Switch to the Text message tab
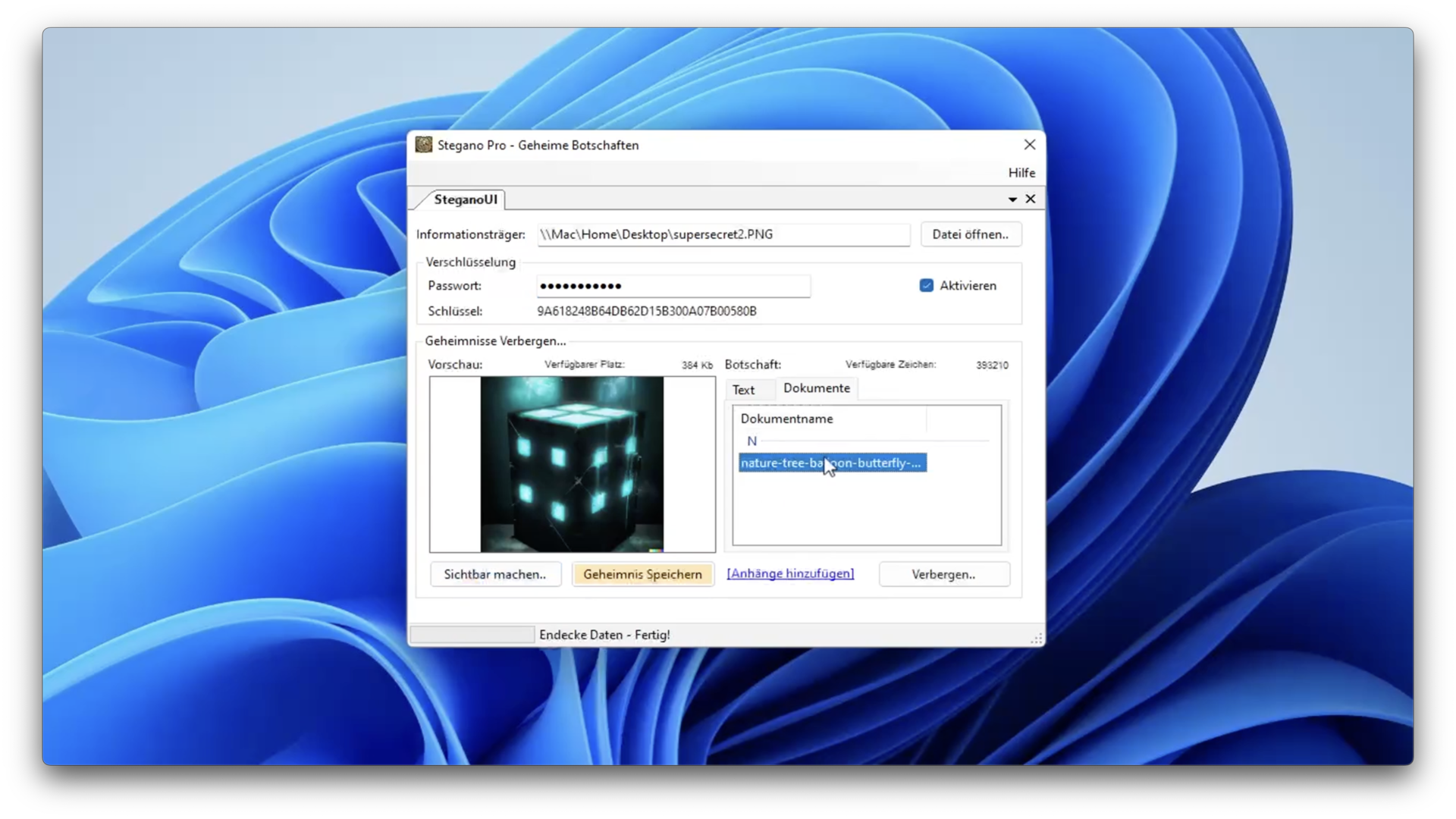This screenshot has width=1456, height=819. [743, 390]
